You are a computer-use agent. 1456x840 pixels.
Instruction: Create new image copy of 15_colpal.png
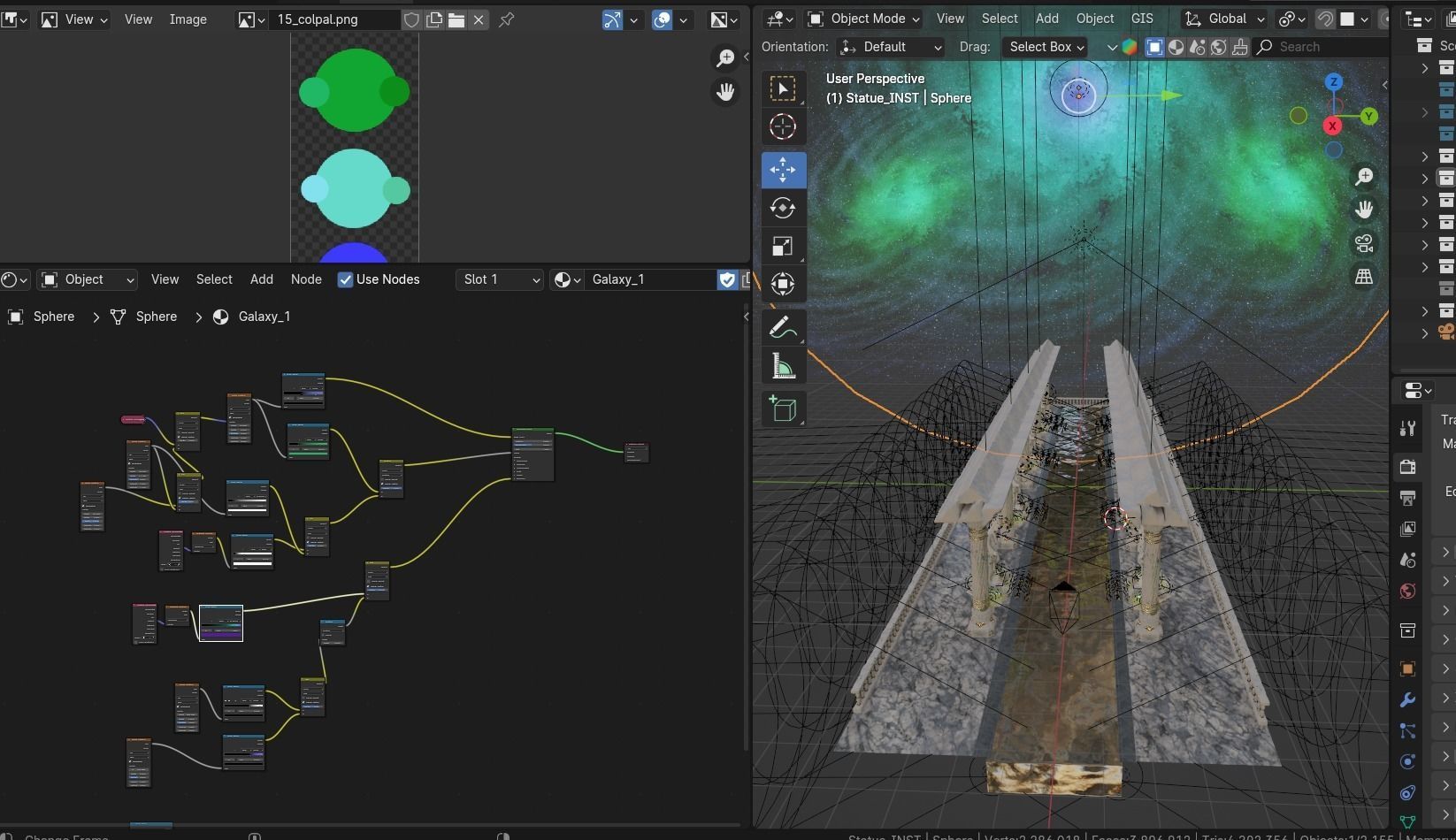[434, 19]
